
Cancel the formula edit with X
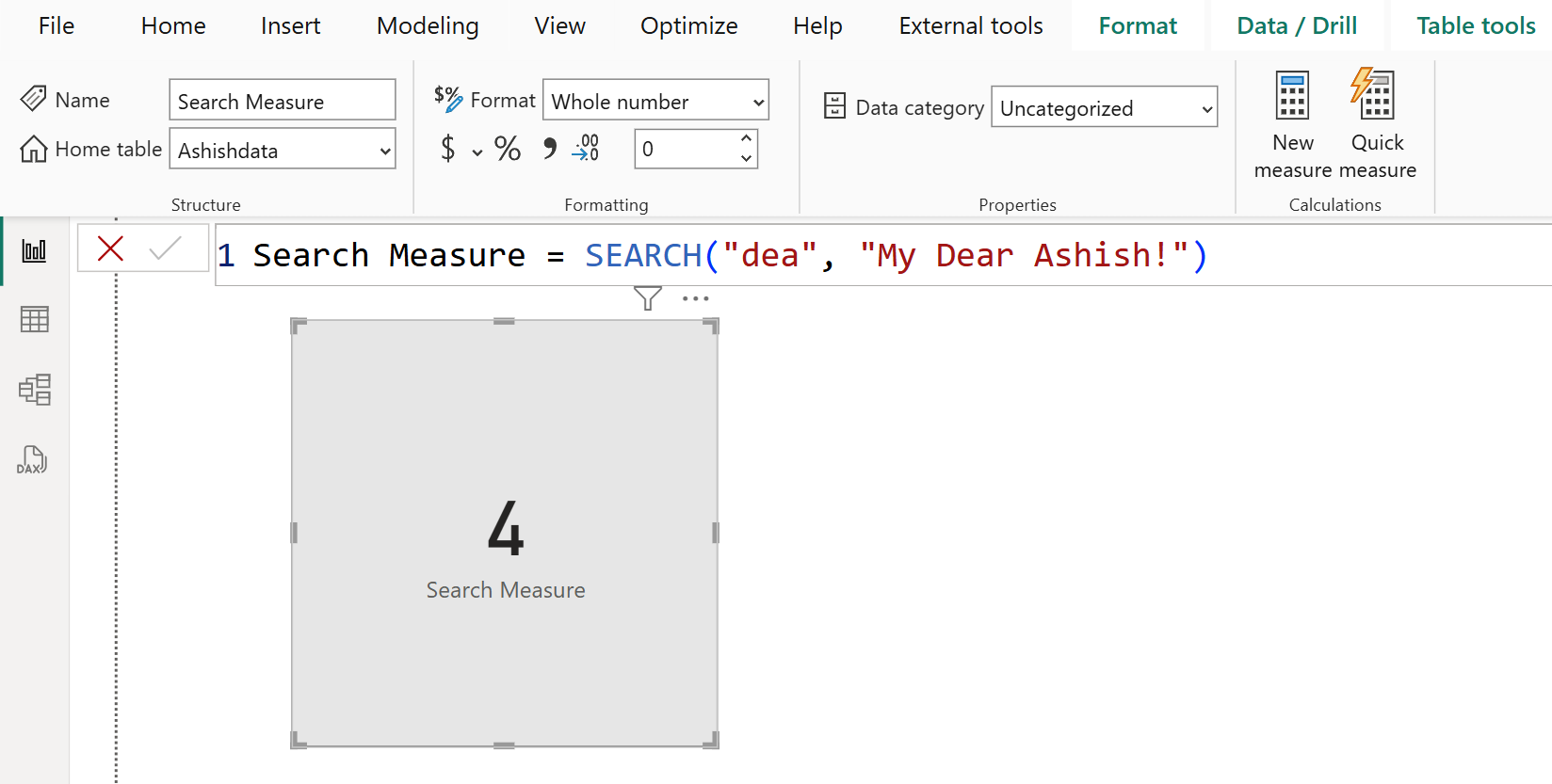coord(111,249)
